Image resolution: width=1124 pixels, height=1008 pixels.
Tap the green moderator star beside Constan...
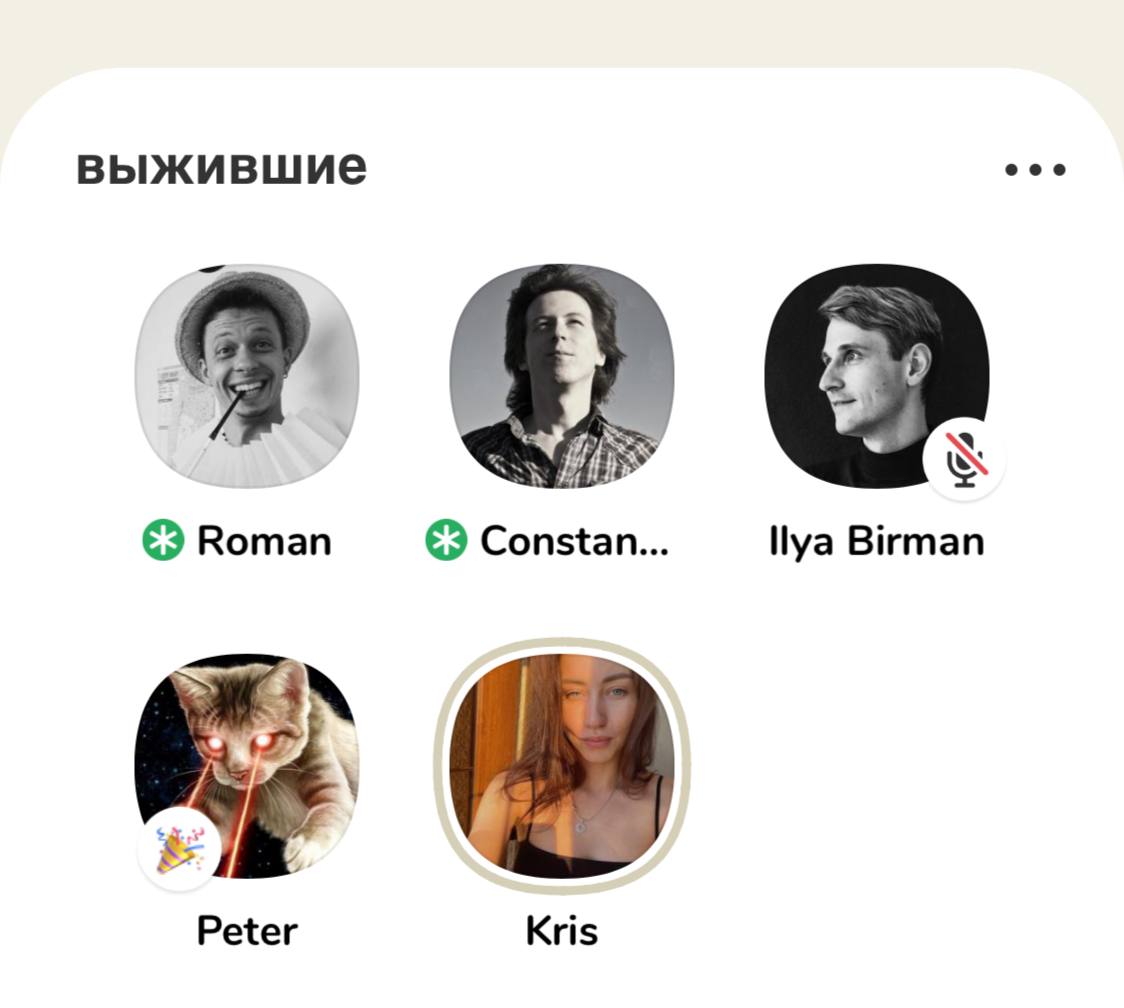coord(446,541)
